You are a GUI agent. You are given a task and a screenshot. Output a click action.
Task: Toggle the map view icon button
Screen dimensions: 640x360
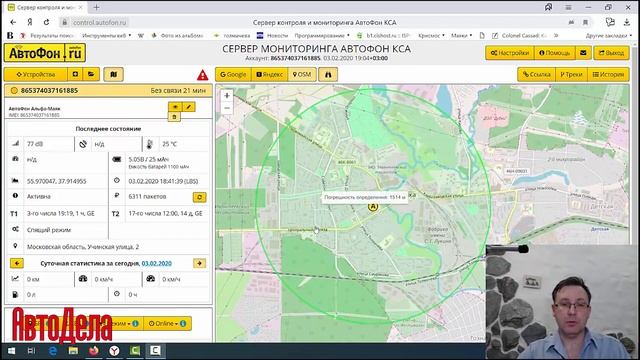click(113, 75)
